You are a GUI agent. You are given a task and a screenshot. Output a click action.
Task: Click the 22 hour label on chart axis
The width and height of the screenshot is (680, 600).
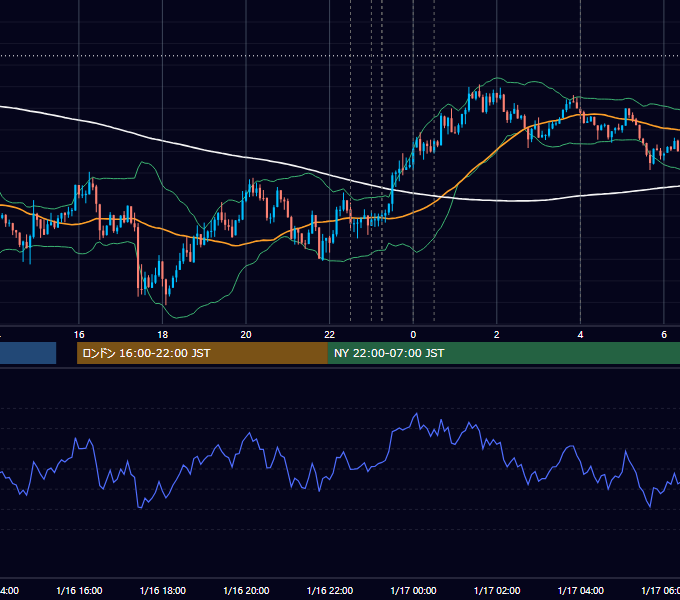[330, 335]
